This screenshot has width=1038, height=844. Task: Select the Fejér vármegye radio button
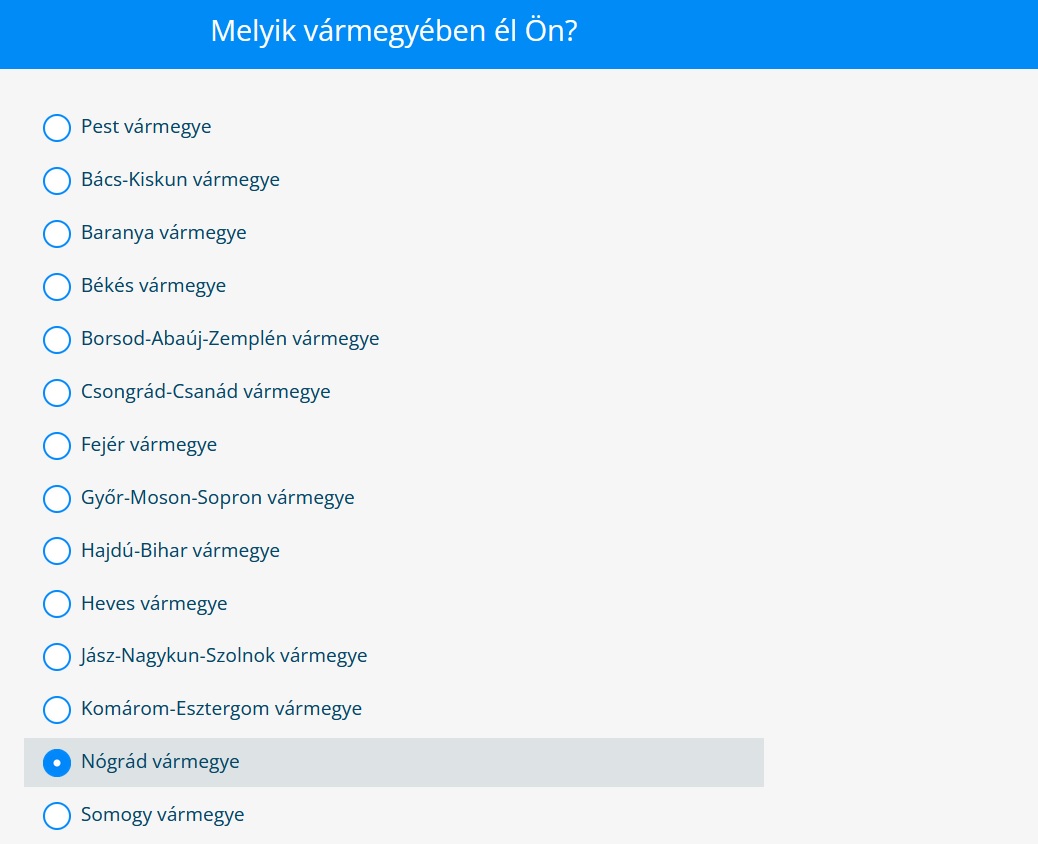(x=57, y=446)
